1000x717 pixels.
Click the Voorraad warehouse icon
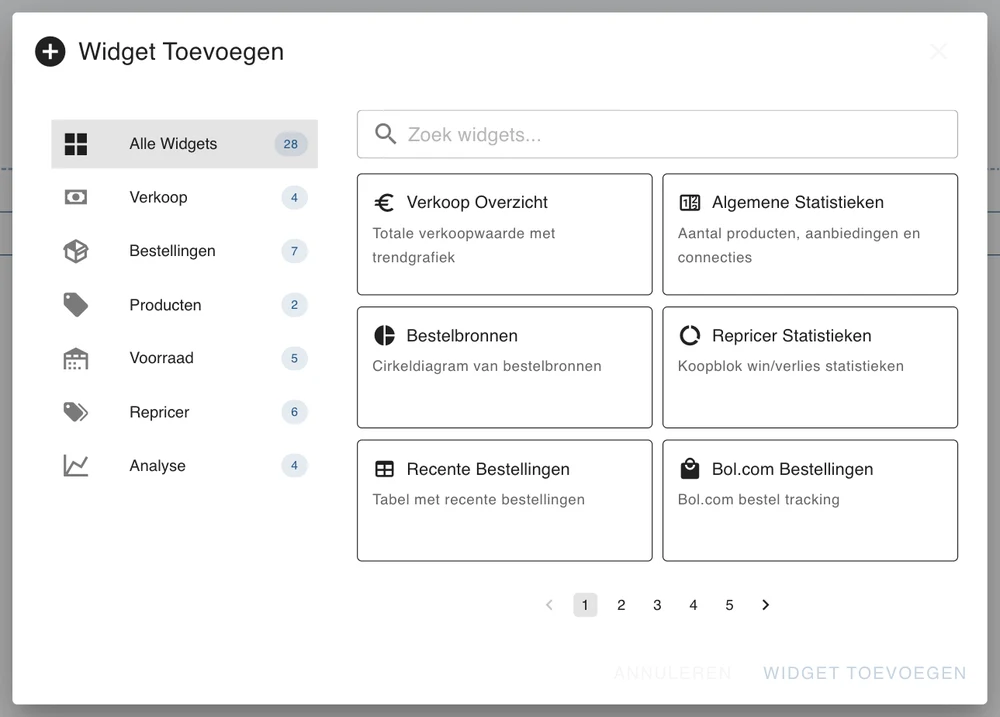coord(76,358)
